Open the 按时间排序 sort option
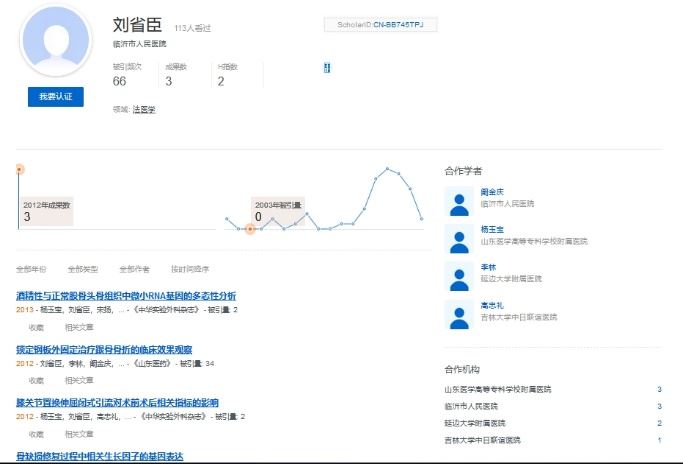The image size is (683, 464). [x=190, y=269]
